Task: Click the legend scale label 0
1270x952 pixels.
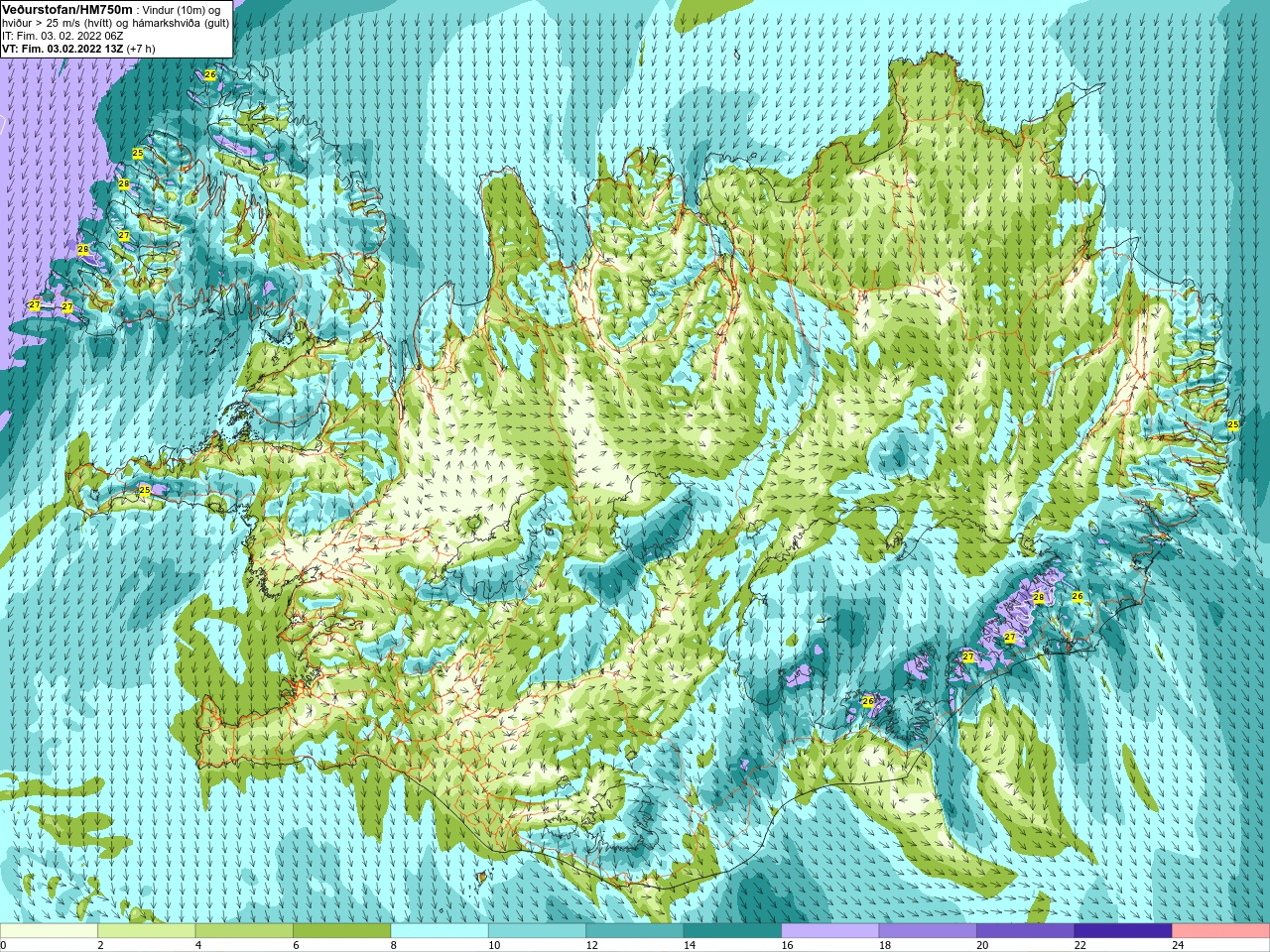Action: (4, 945)
